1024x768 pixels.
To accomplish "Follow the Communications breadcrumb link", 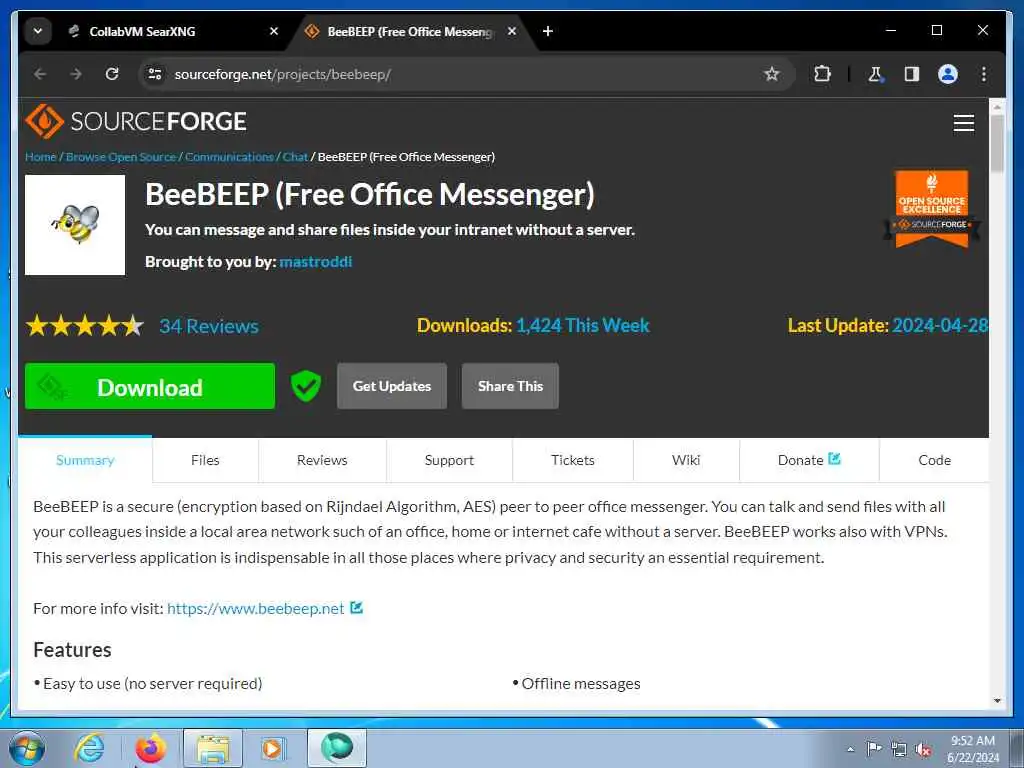I will click(229, 157).
